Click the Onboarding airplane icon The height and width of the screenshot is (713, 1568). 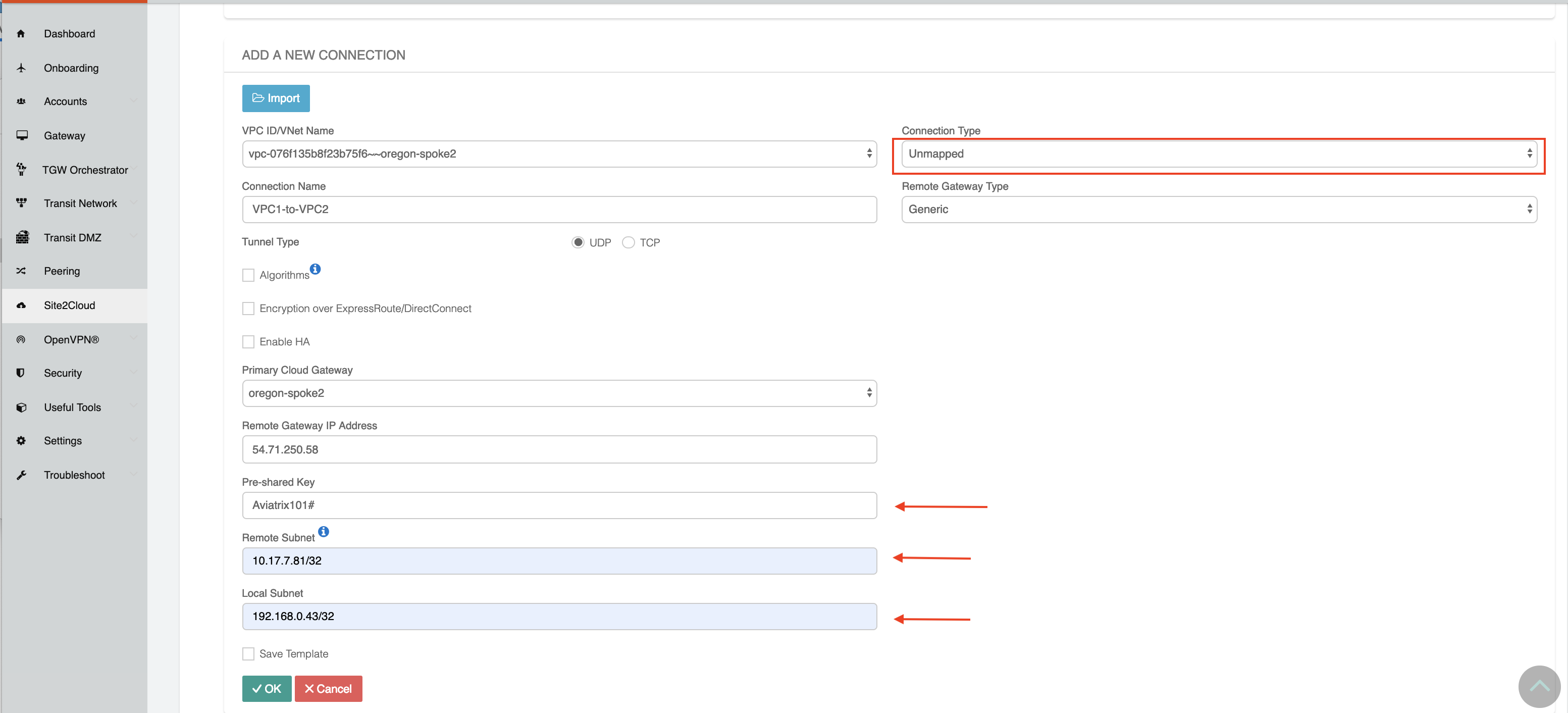(21, 68)
